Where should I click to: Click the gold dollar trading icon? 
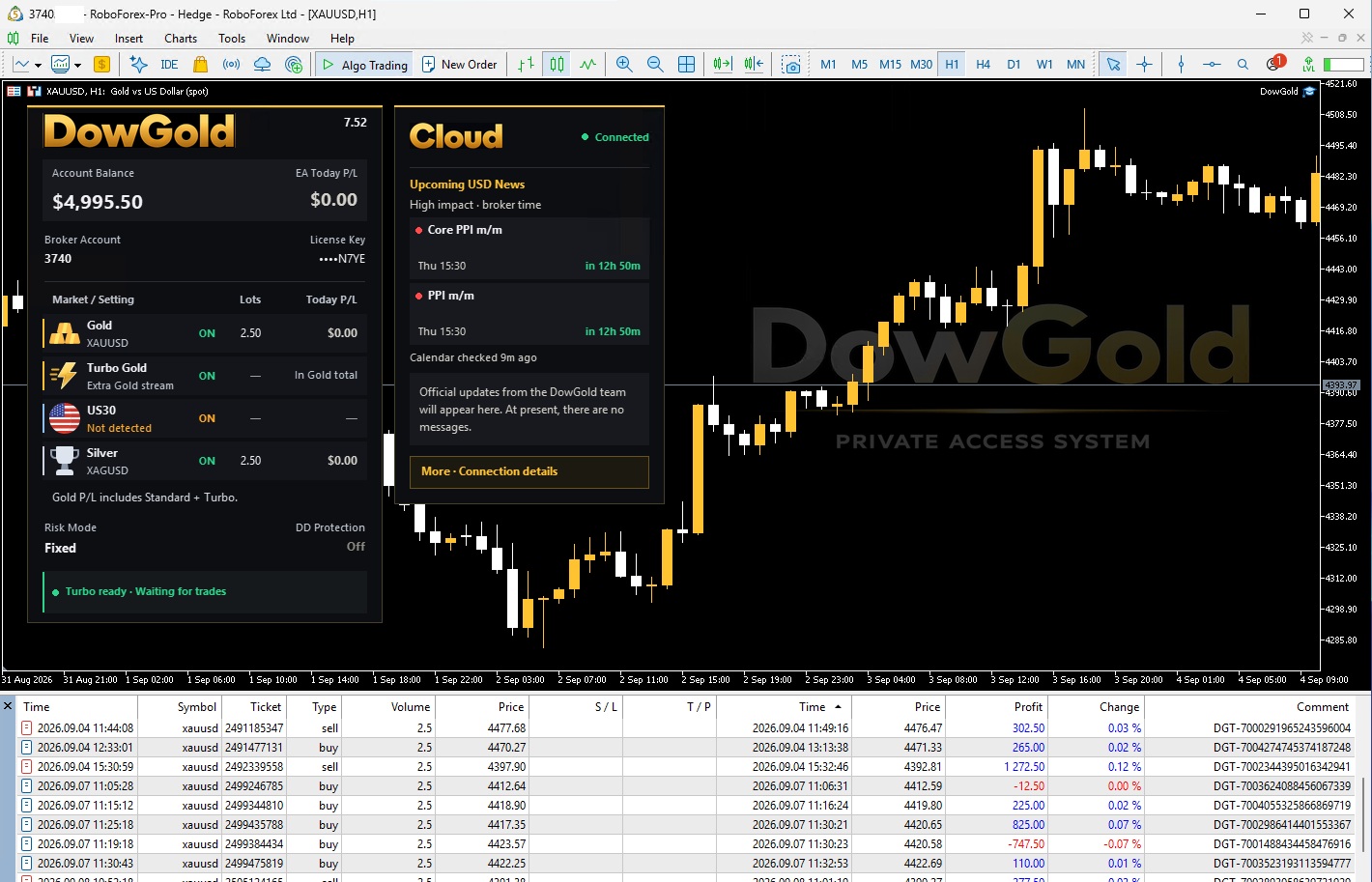point(101,65)
